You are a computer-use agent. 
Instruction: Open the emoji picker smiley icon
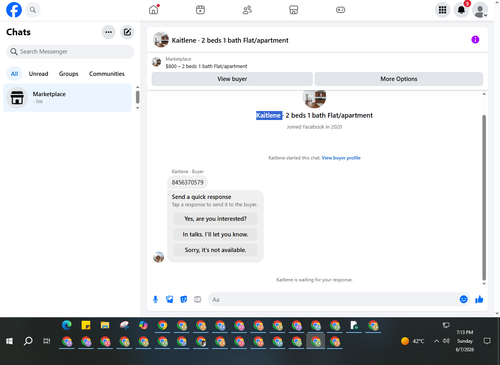[x=463, y=299]
